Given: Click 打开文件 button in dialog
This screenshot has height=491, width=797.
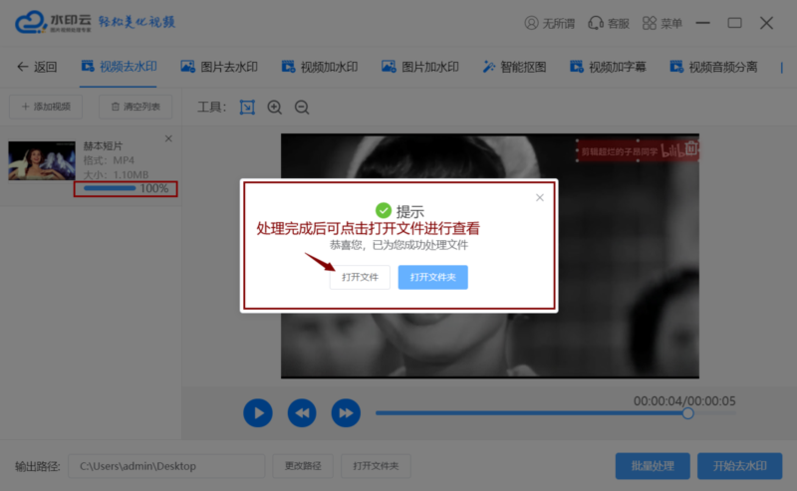Looking at the screenshot, I should click(360, 277).
